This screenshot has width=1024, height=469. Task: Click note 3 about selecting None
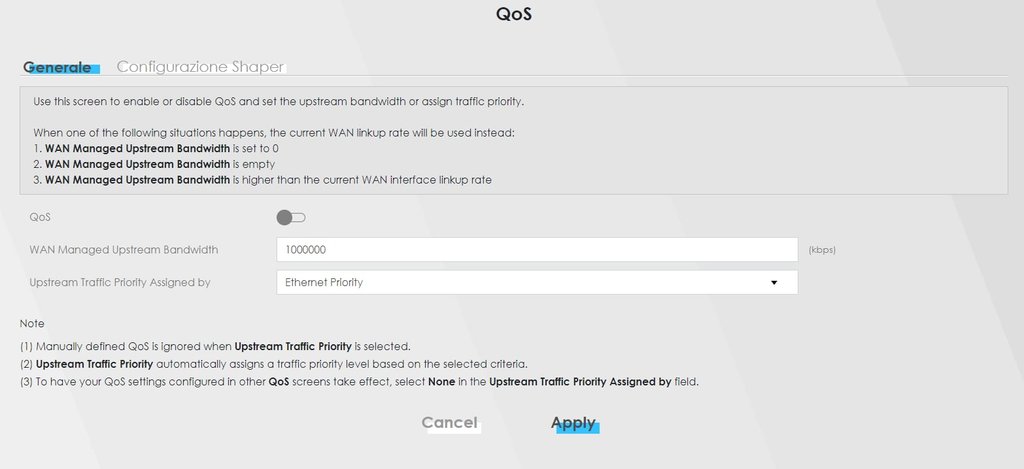pos(359,383)
